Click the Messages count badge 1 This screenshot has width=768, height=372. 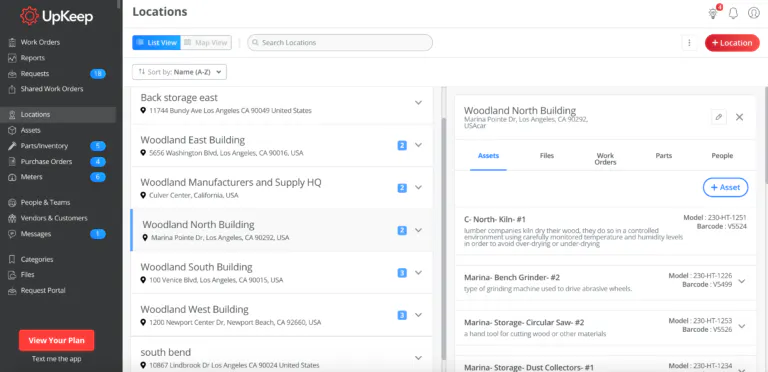(x=98, y=234)
